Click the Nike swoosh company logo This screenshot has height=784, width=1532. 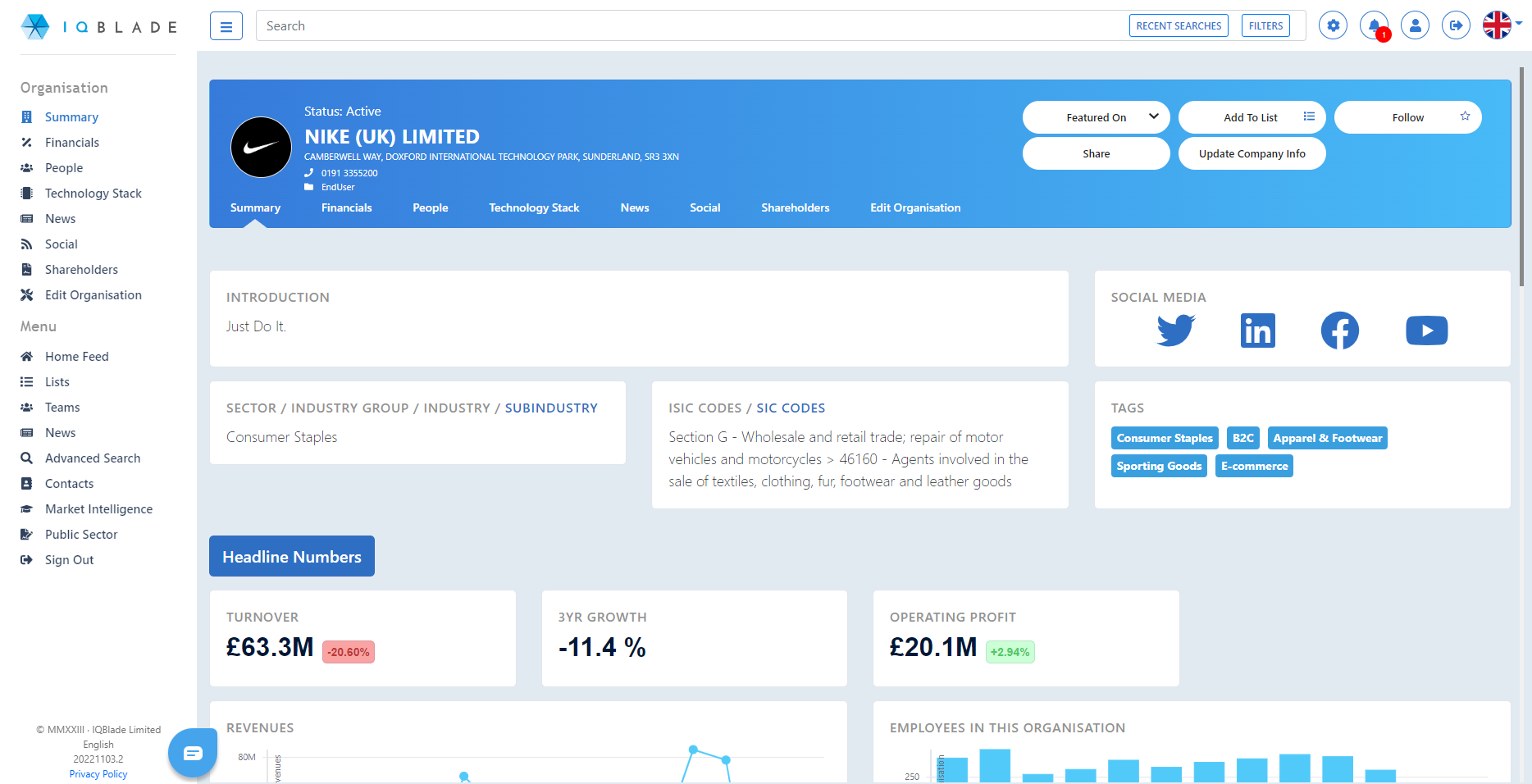pos(261,148)
